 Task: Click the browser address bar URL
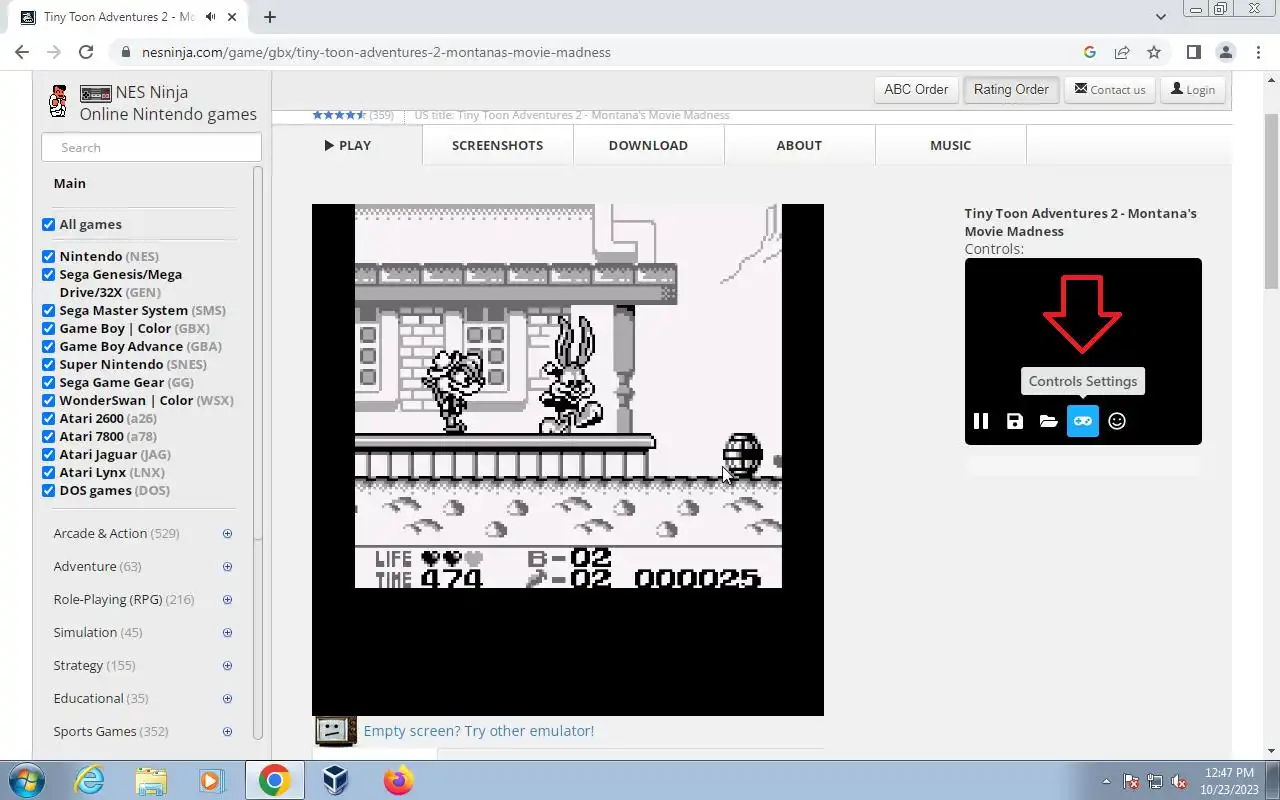[376, 52]
